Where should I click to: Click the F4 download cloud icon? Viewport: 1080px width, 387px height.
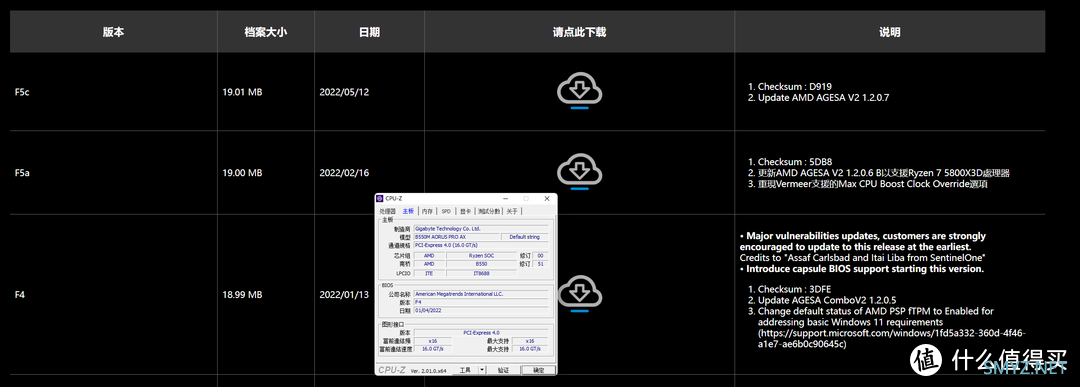tap(581, 295)
